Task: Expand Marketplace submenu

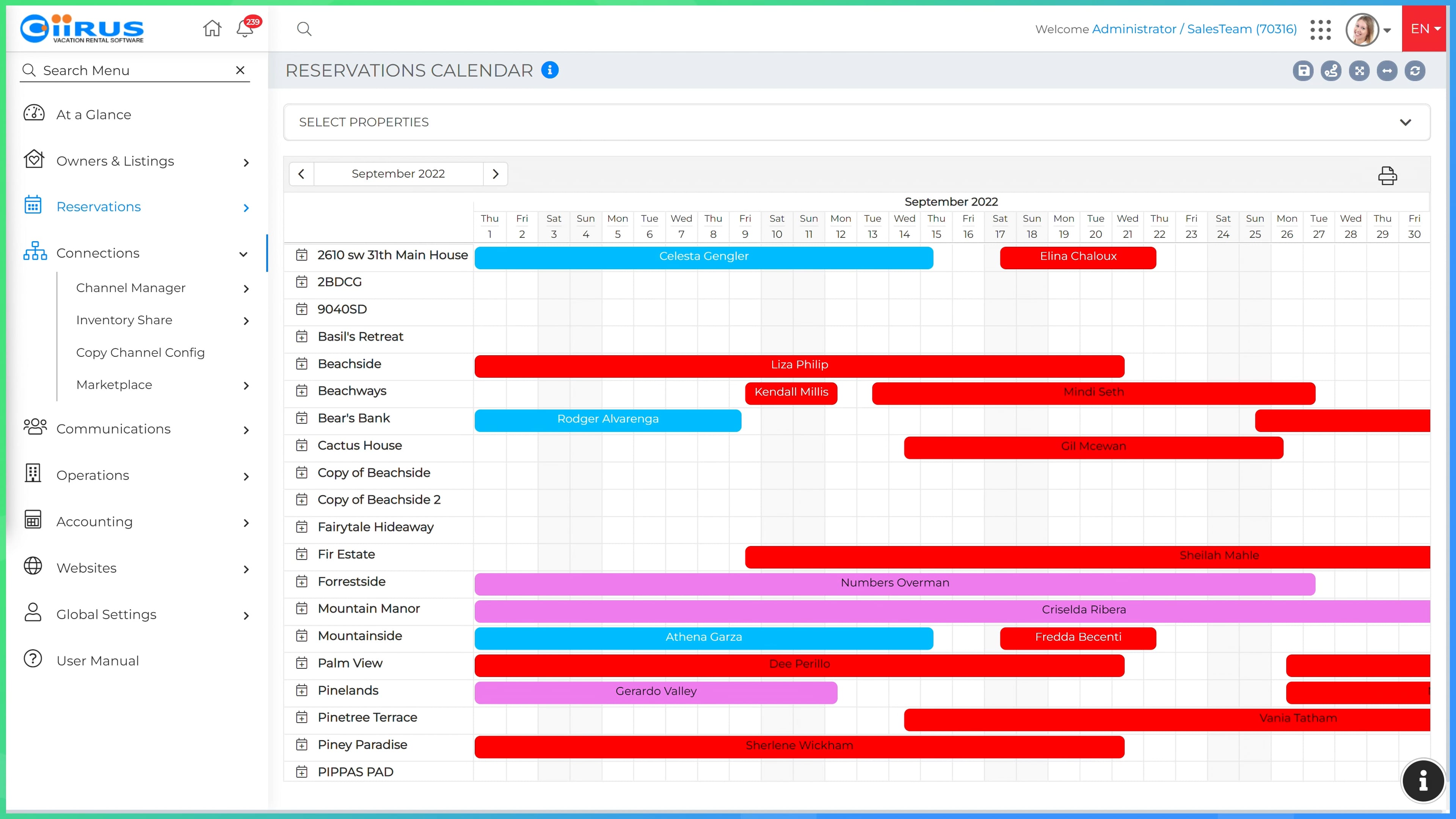Action: point(163,385)
